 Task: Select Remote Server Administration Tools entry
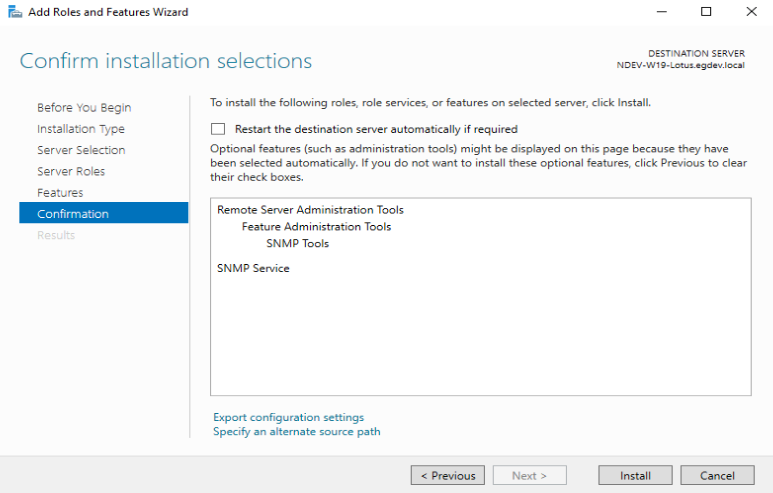pos(311,210)
